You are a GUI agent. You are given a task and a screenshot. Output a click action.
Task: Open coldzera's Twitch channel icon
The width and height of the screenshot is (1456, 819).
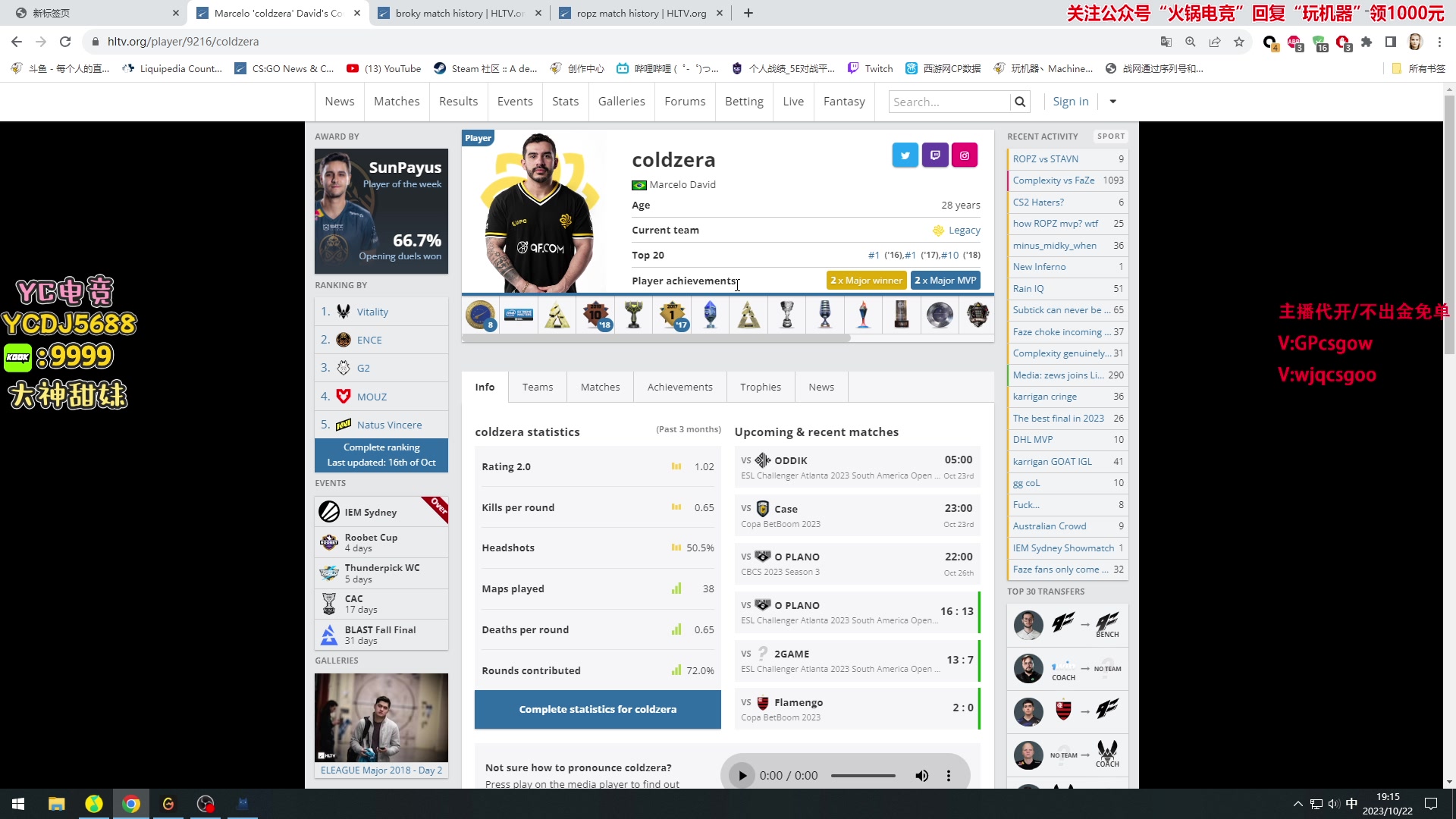tap(935, 155)
